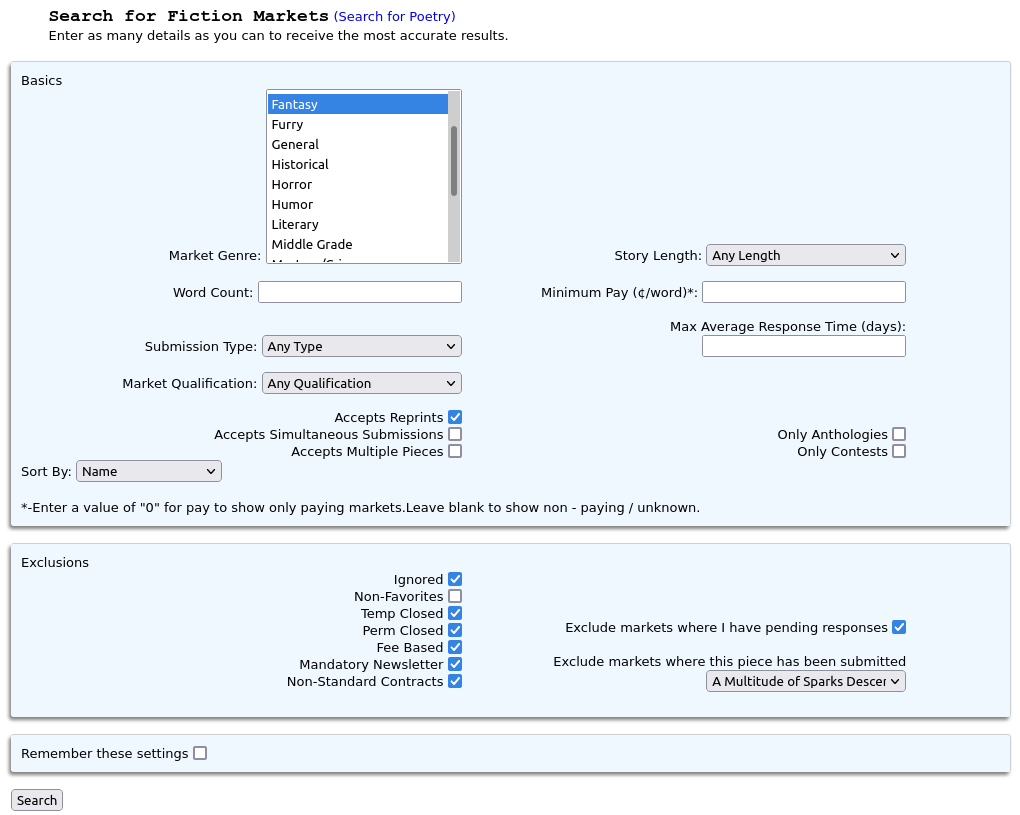The image size is (1020, 815).
Task: Click the genre list scrollbar thumb
Action: coord(454,161)
